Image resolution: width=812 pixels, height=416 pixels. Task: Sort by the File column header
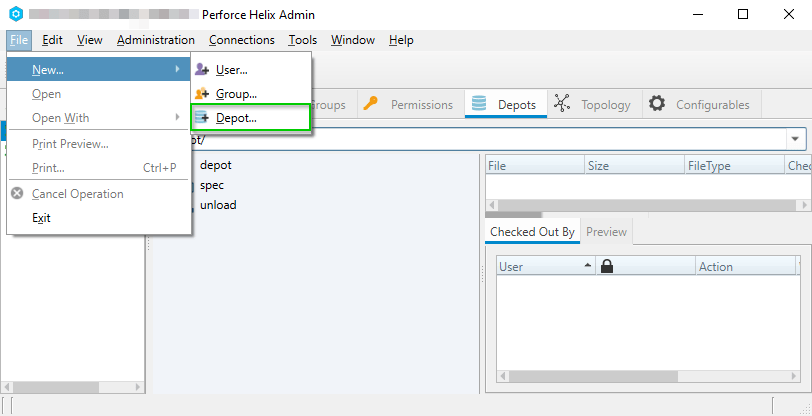pyautogui.click(x=535, y=166)
